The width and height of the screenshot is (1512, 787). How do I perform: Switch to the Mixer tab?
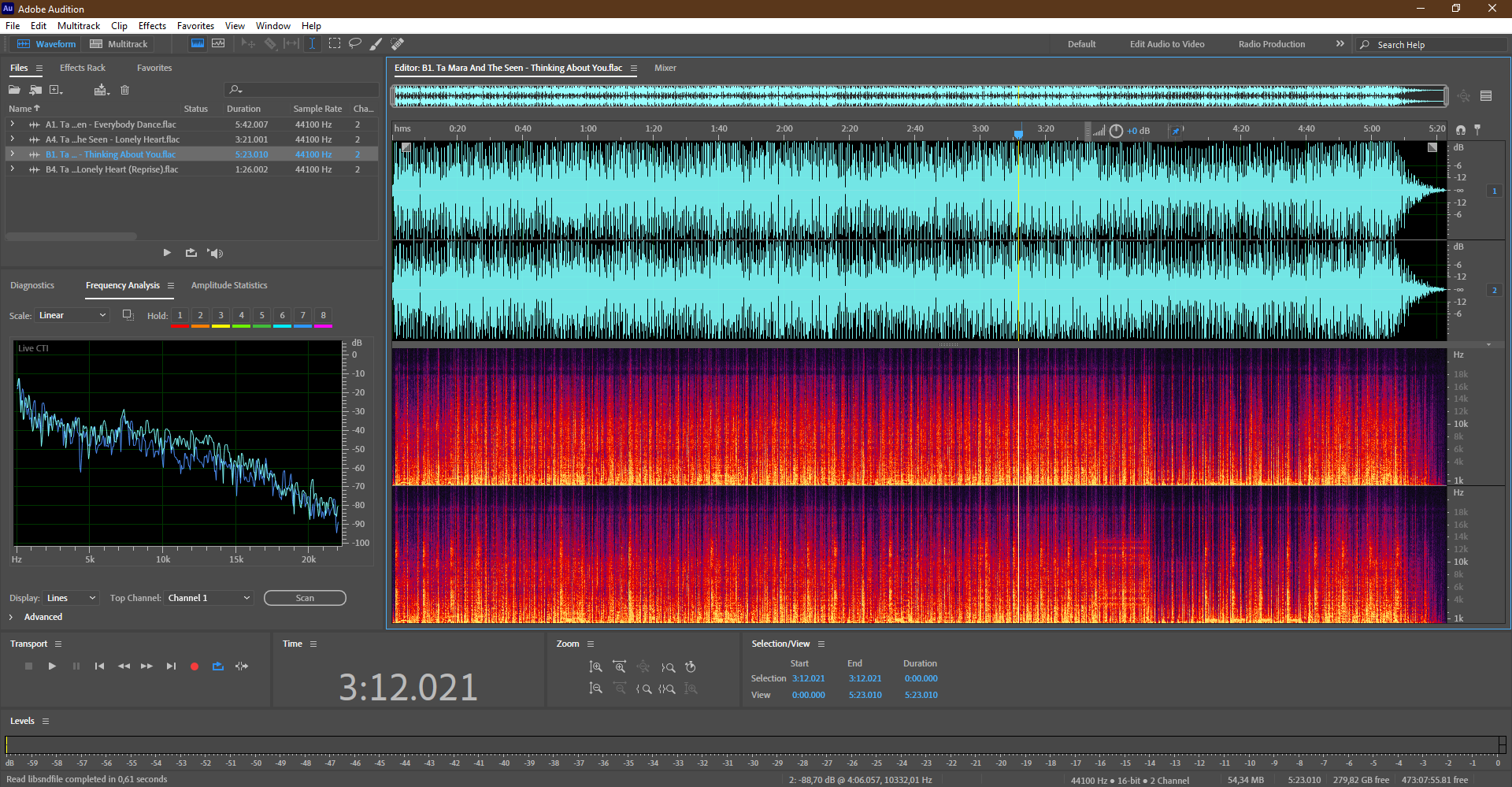(x=665, y=68)
